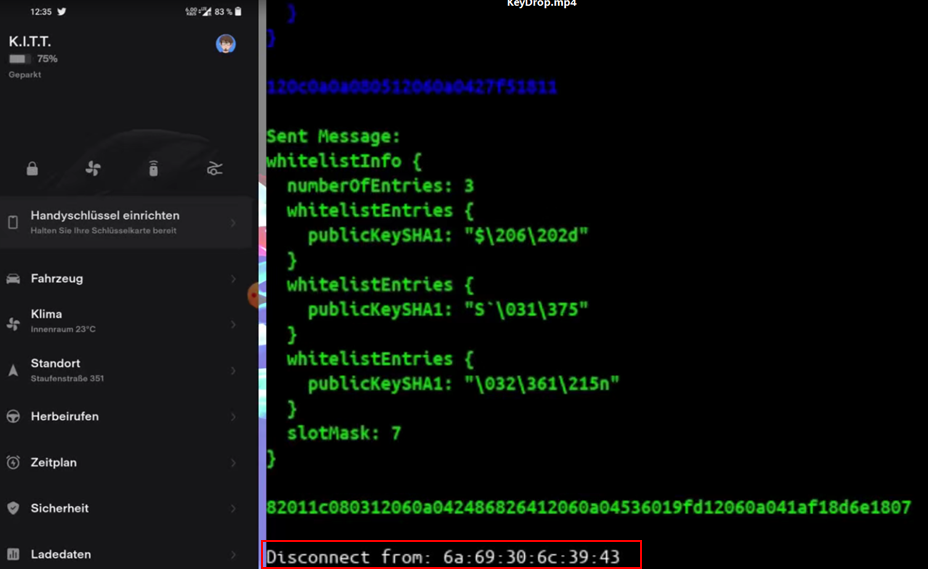Image resolution: width=928 pixels, height=569 pixels.
Task: Tap the Herbeirufen steering wheel icon
Action: (13, 417)
